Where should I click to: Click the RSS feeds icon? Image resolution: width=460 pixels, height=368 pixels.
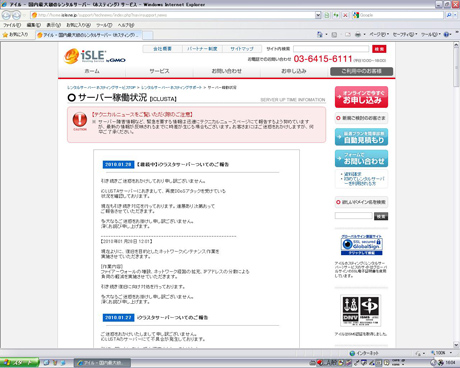[334, 34]
